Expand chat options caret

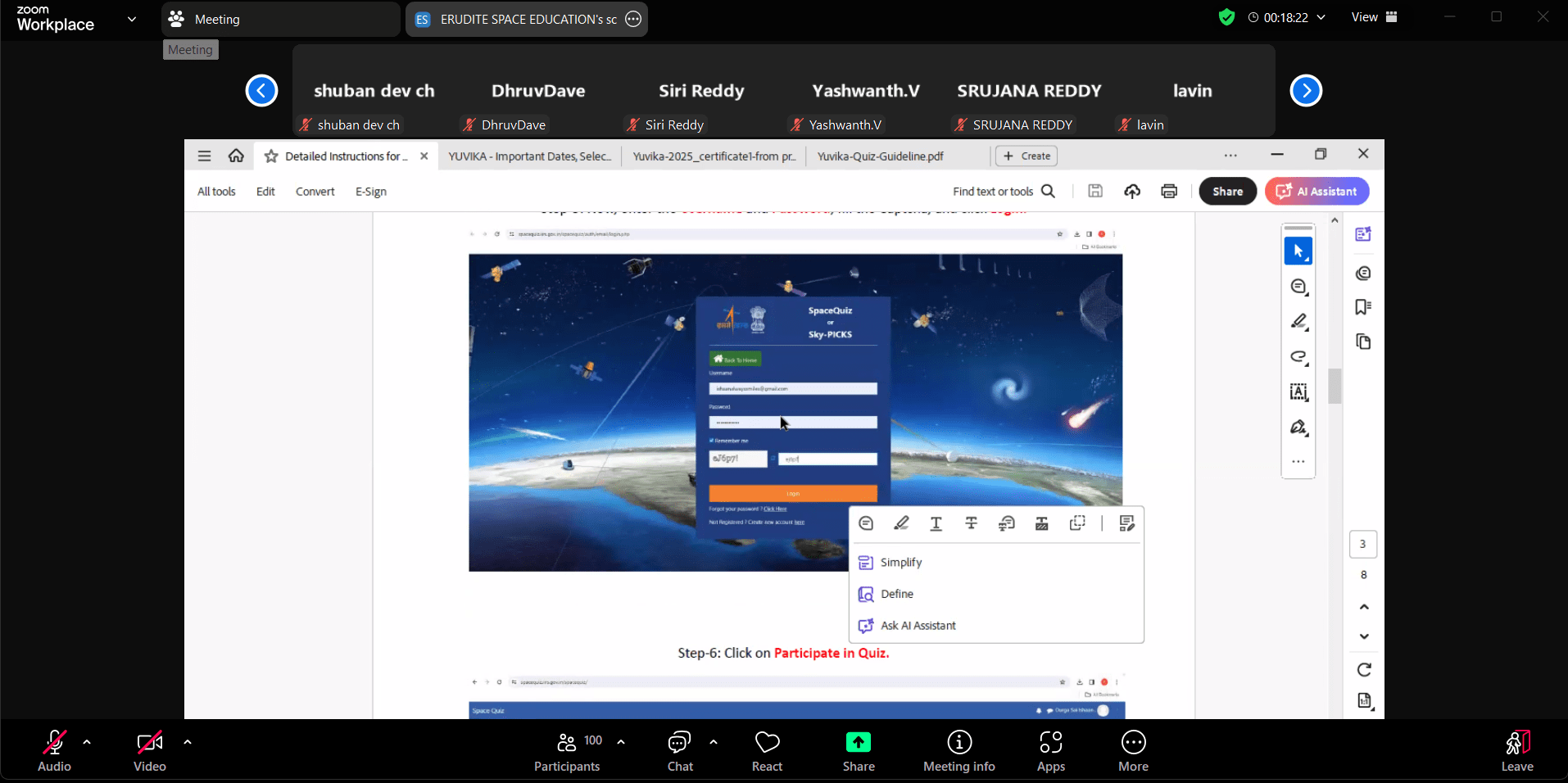tap(714, 742)
